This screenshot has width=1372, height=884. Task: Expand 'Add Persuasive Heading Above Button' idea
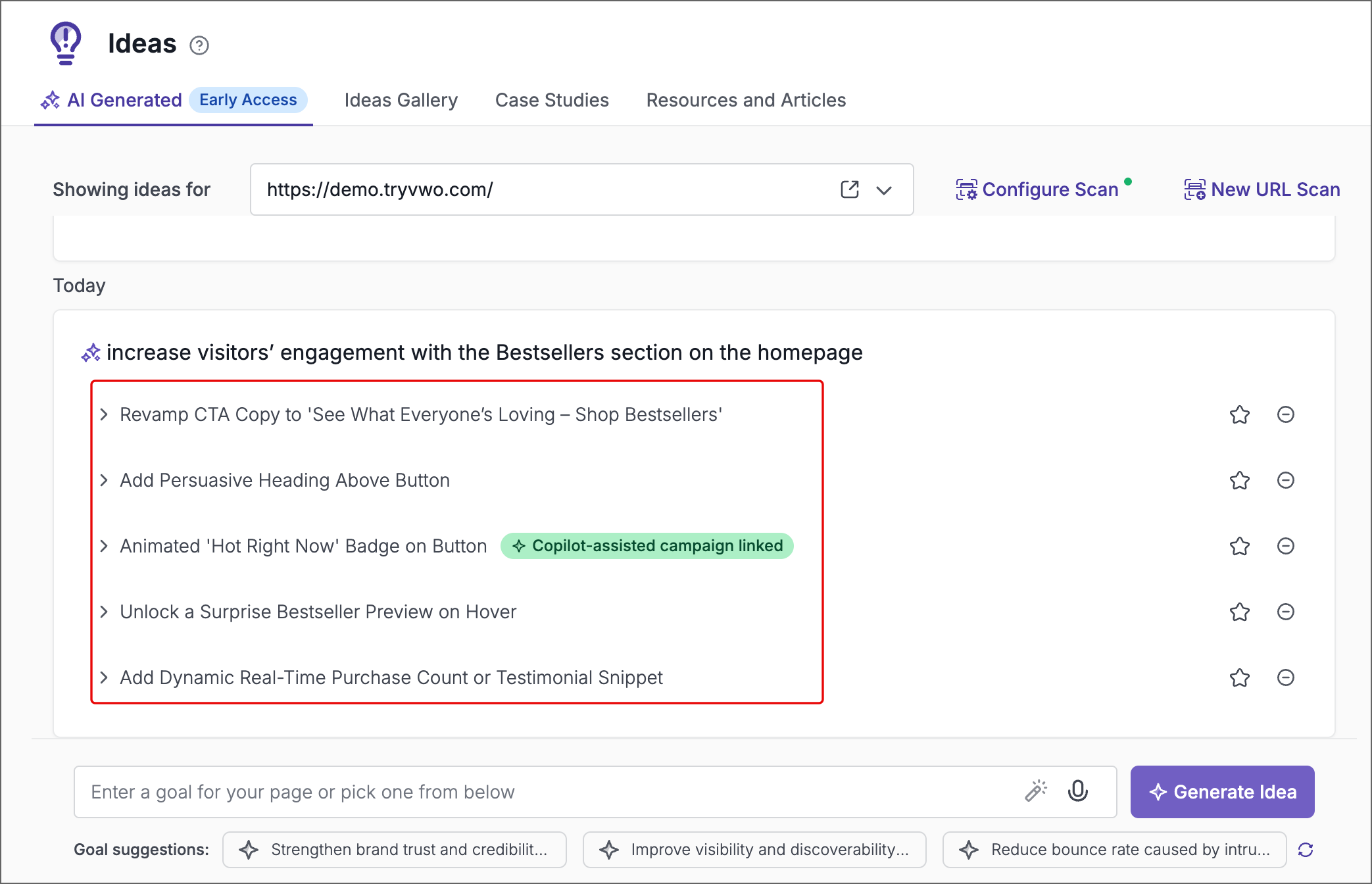tap(104, 480)
